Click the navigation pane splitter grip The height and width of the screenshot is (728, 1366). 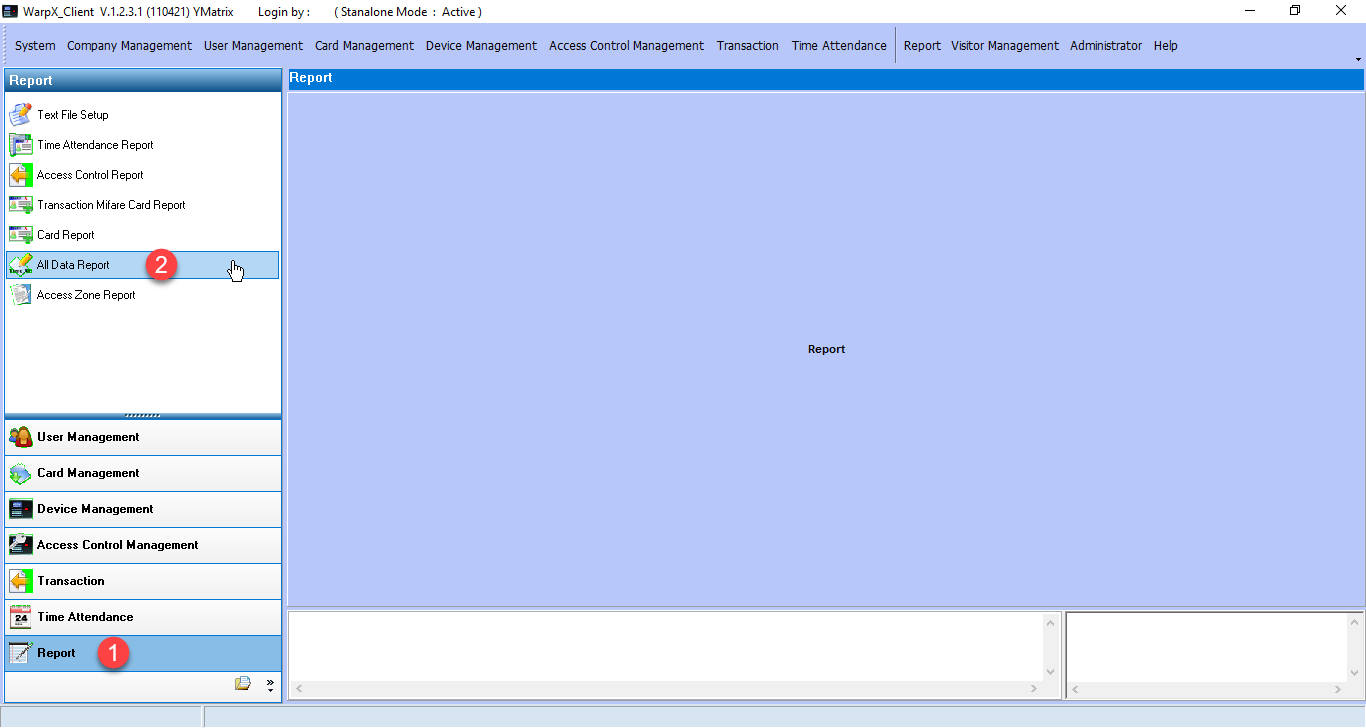pyautogui.click(x=143, y=415)
